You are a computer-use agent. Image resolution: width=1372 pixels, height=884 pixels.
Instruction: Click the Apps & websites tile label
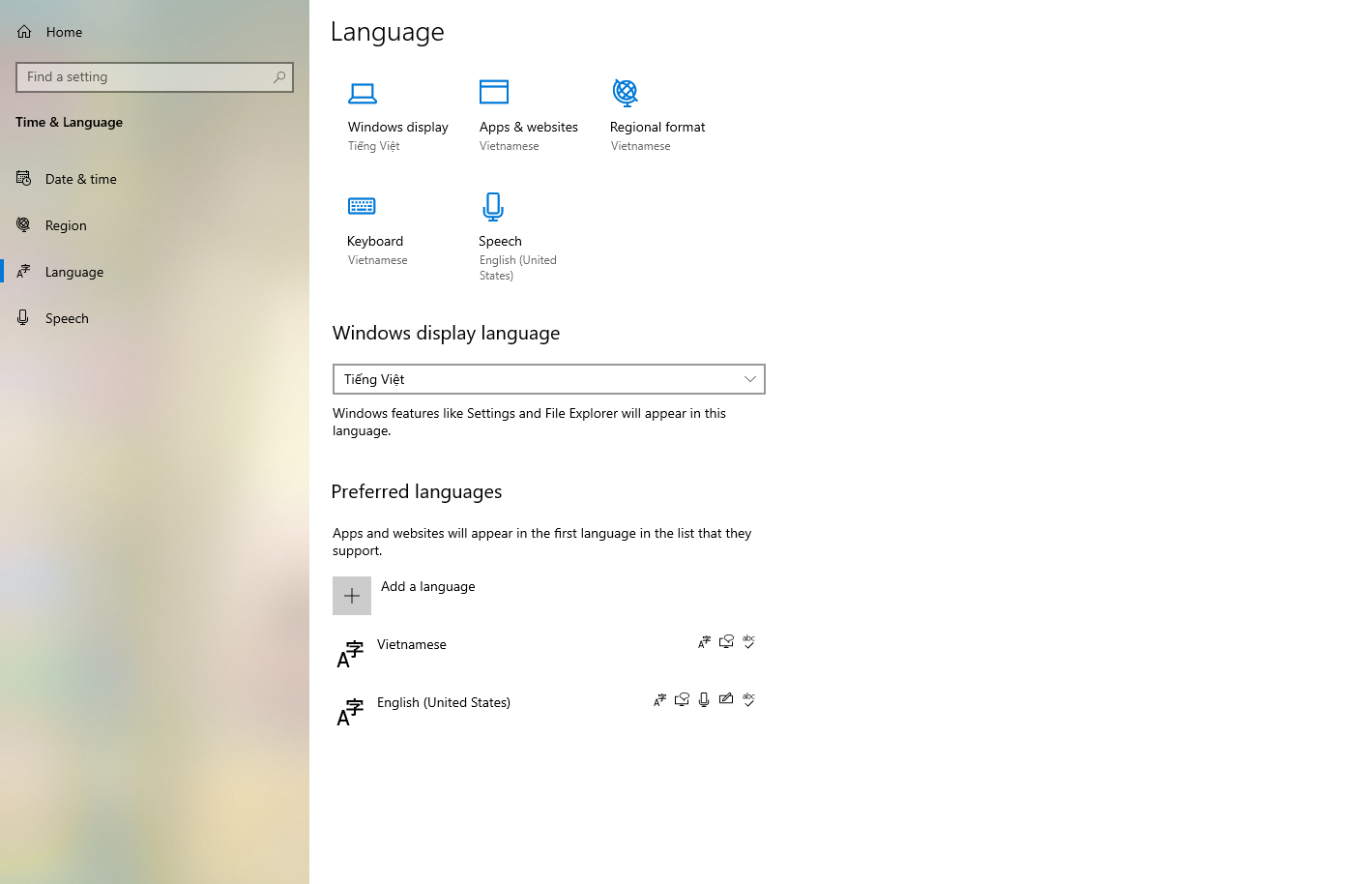point(529,127)
